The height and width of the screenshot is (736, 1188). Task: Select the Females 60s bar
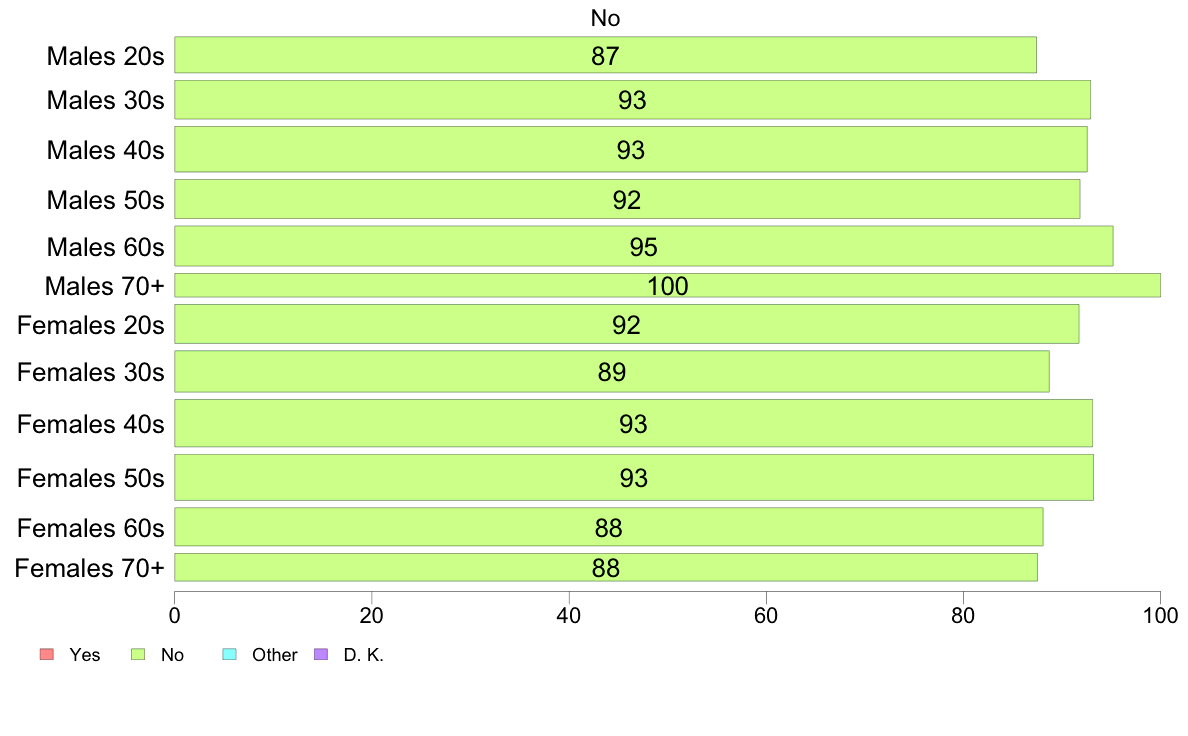[x=608, y=527]
